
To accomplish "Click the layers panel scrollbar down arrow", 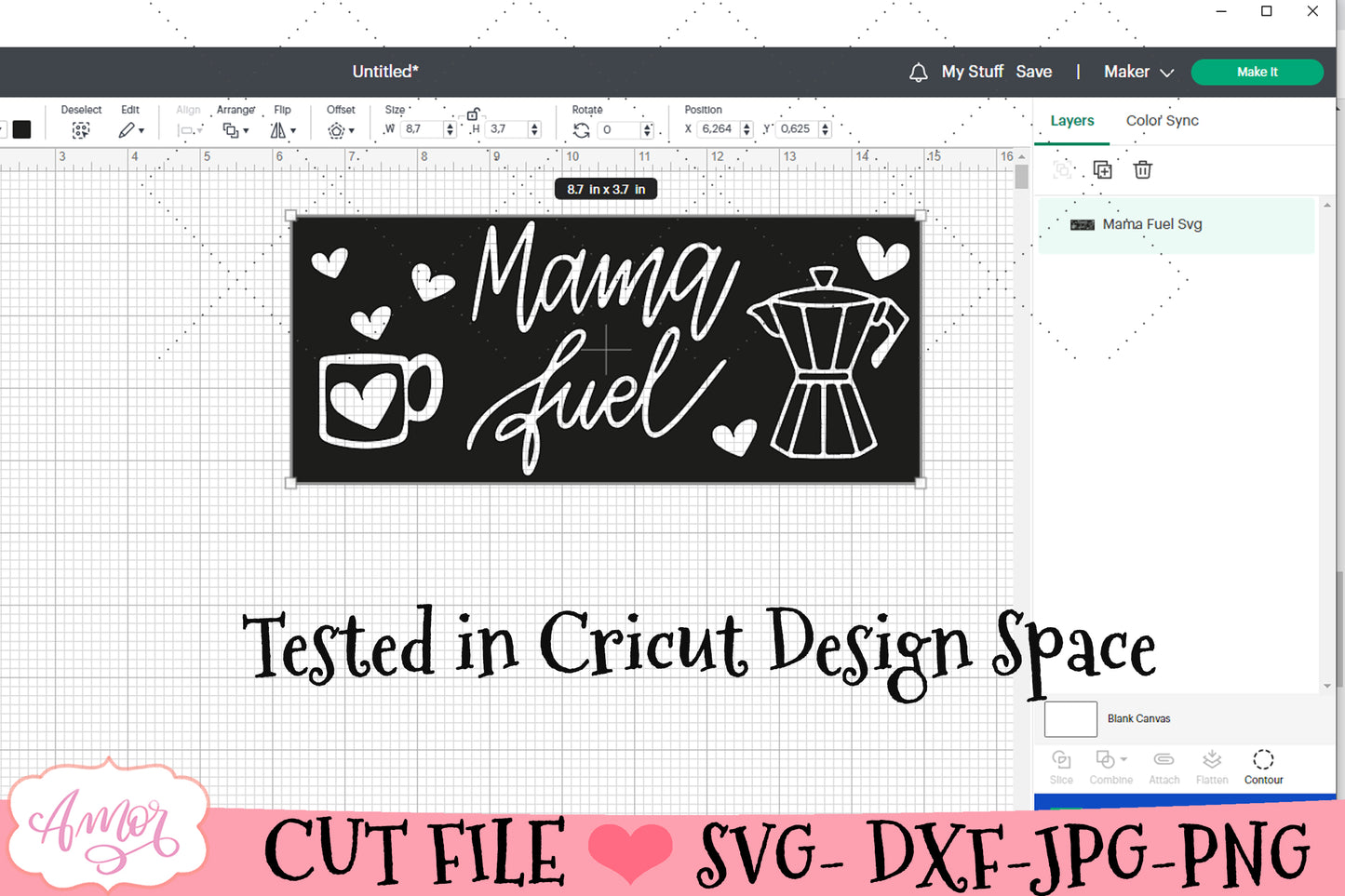I will (1327, 687).
